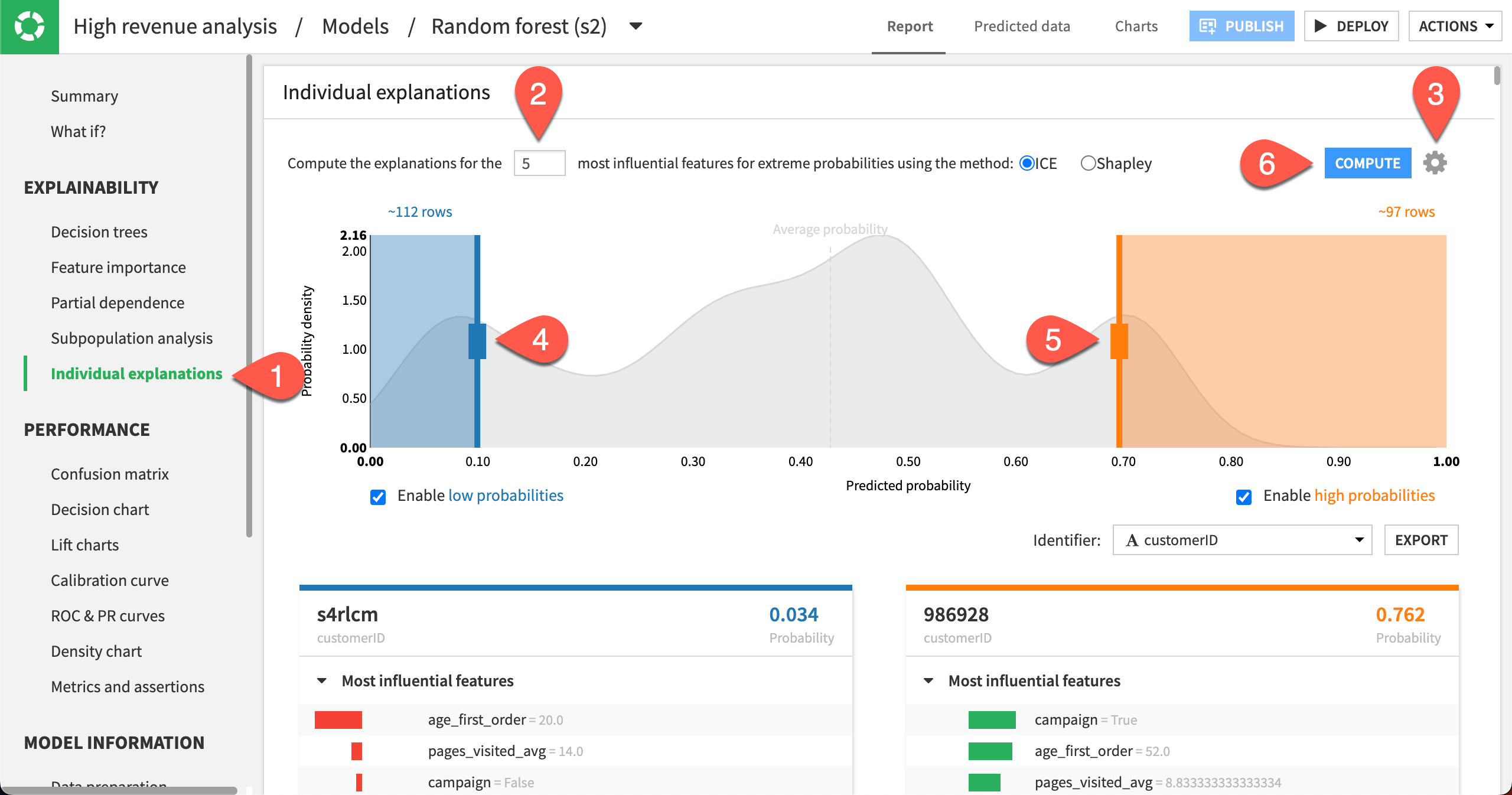Toggle Enable high probabilities checkbox
1512x795 pixels.
tap(1244, 497)
